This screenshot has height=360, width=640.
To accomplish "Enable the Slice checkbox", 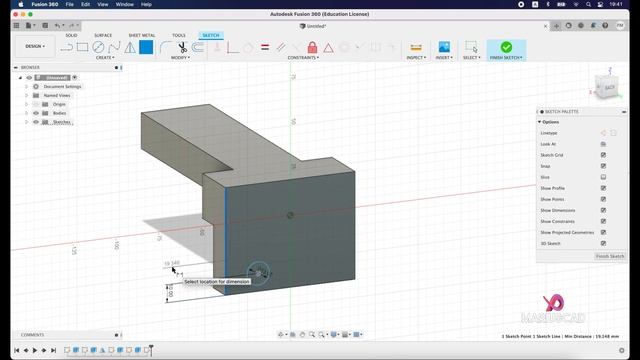I will 603,177.
